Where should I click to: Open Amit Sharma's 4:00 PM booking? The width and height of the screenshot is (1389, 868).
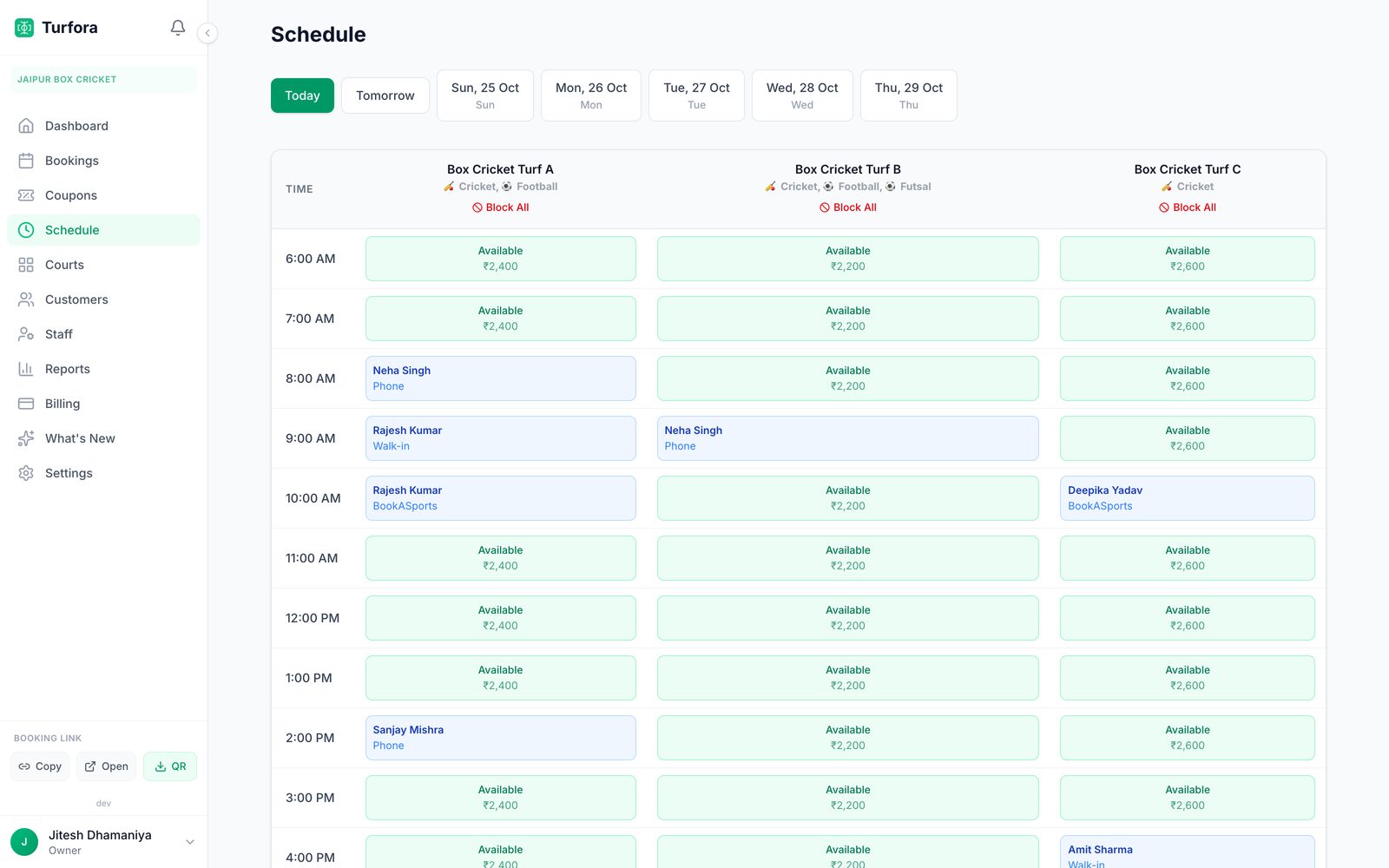1188,852
